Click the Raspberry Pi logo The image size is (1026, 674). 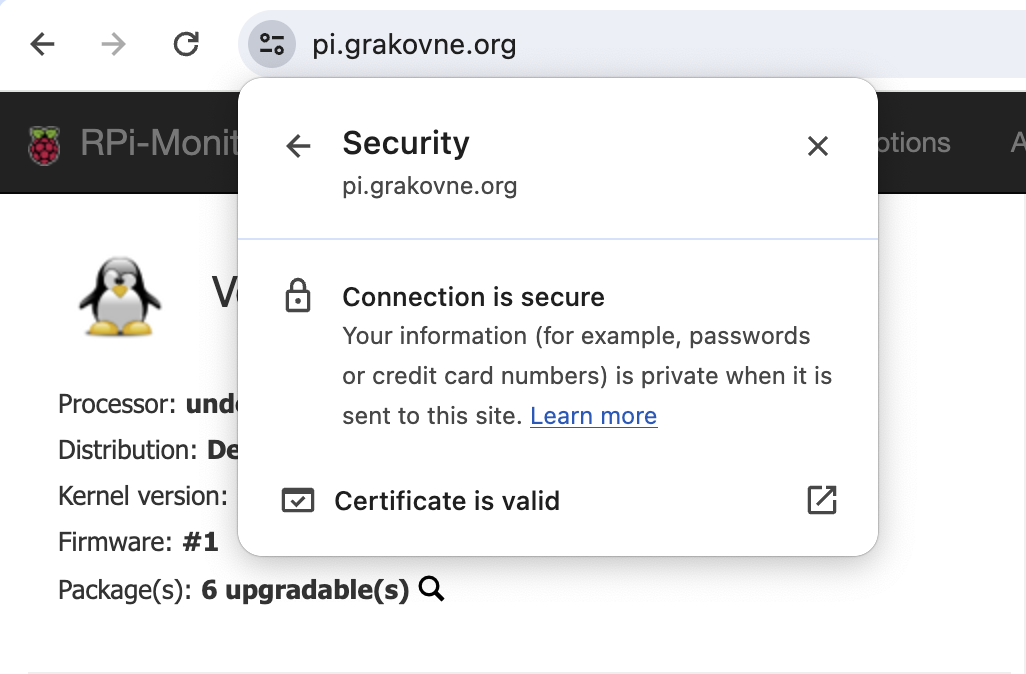(x=43, y=145)
